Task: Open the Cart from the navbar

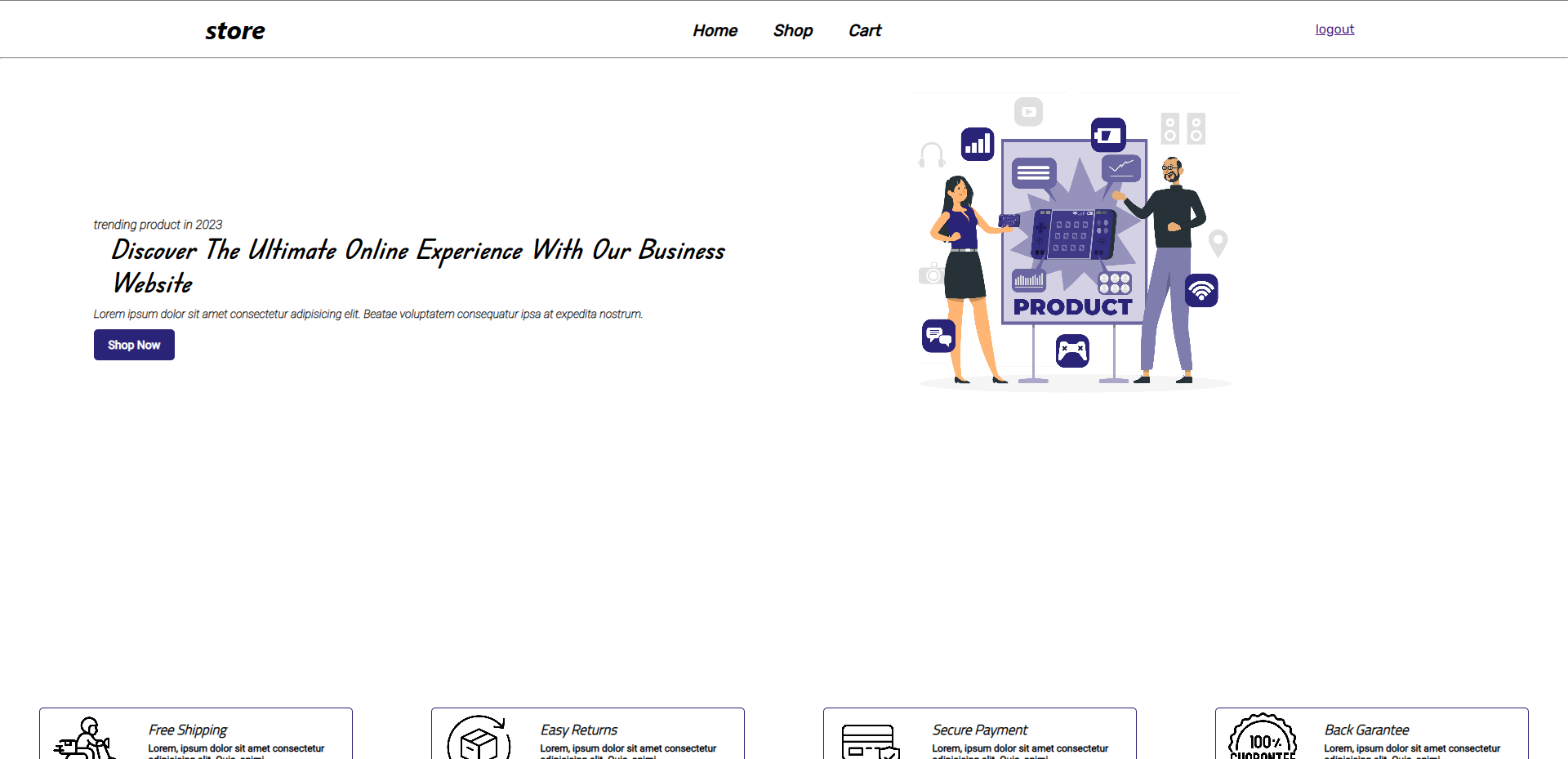Action: click(x=865, y=30)
